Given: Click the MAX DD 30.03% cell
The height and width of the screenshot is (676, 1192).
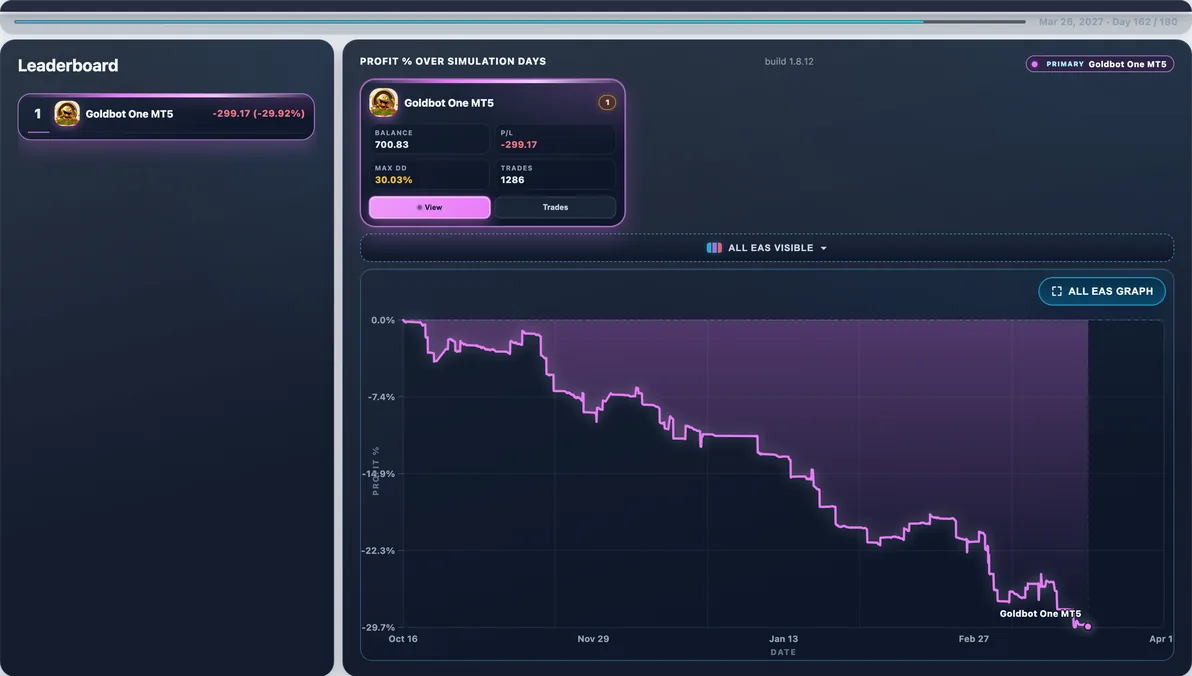Looking at the screenshot, I should click(x=430, y=174).
